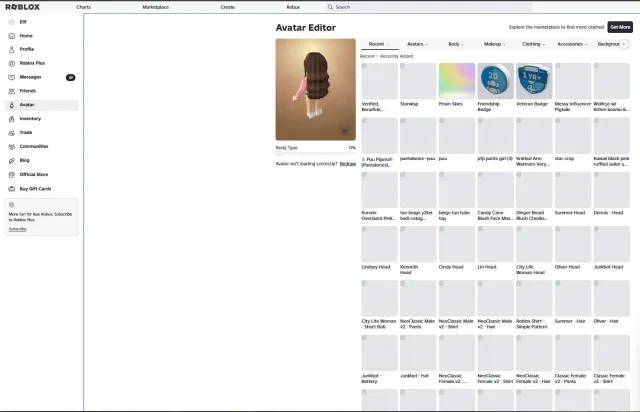Toggle the checkbox on Friendship Badge item
This screenshot has height=412, width=640.
480,66
